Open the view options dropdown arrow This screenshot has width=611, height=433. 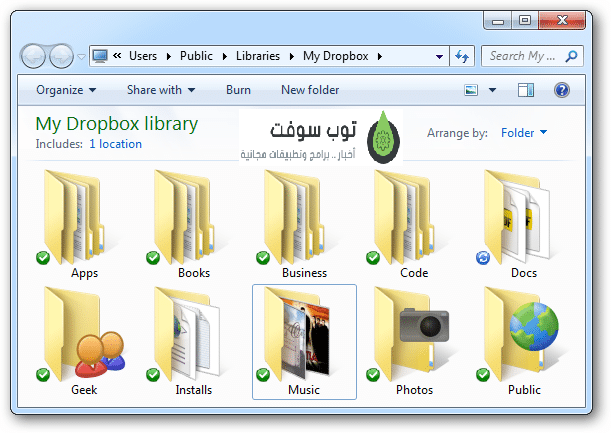[493, 90]
